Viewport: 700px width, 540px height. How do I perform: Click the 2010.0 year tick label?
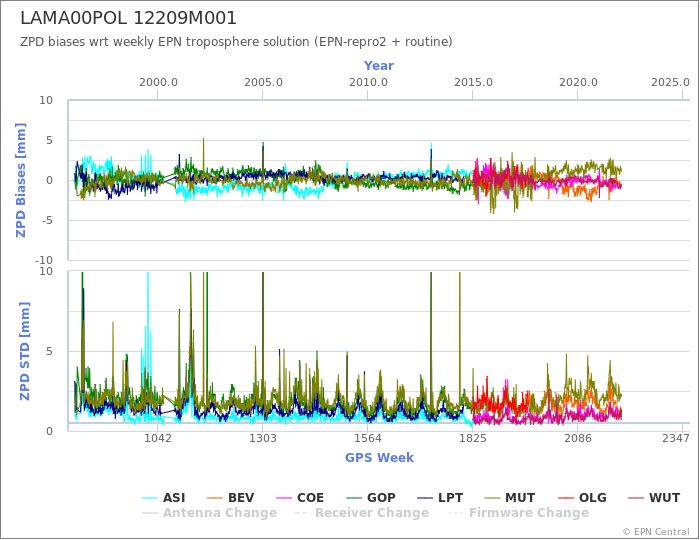368,83
